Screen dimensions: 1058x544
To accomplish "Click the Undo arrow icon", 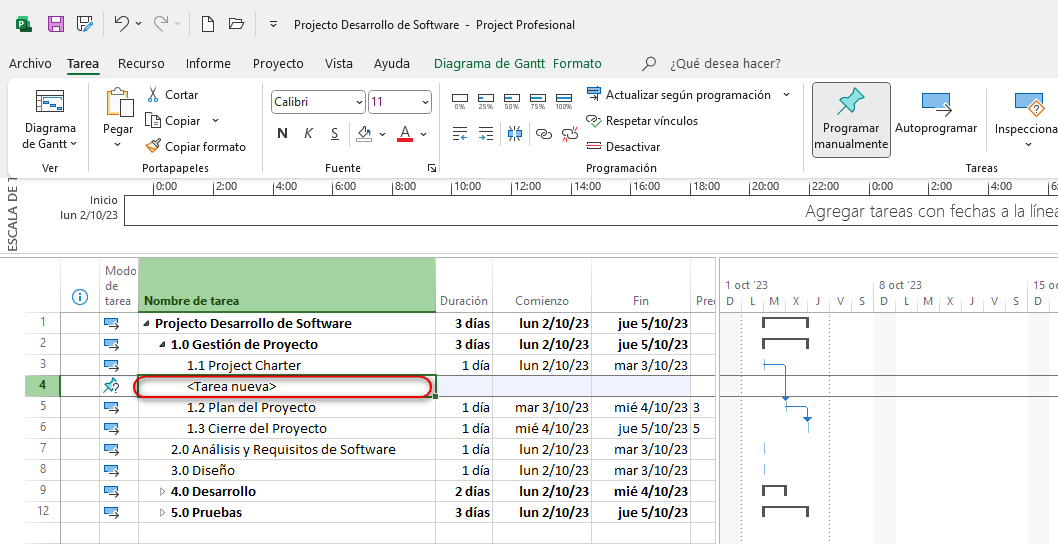I will (121, 23).
